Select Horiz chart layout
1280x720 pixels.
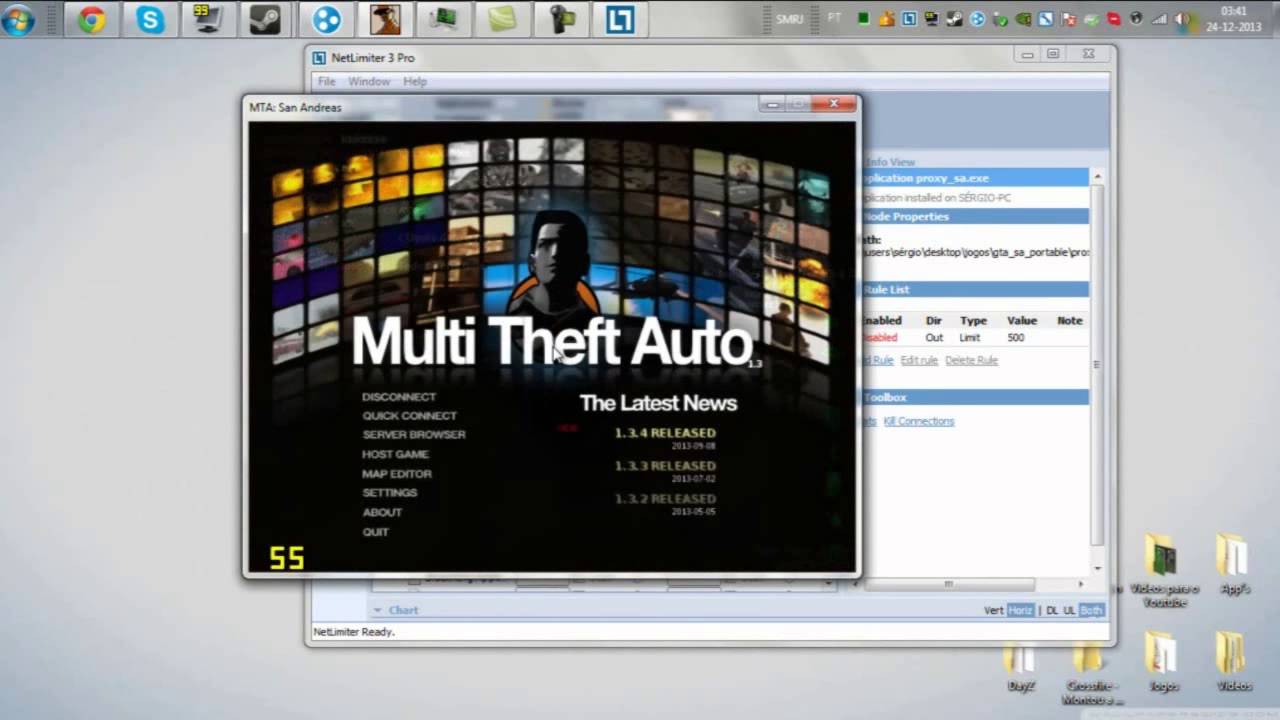point(1020,610)
